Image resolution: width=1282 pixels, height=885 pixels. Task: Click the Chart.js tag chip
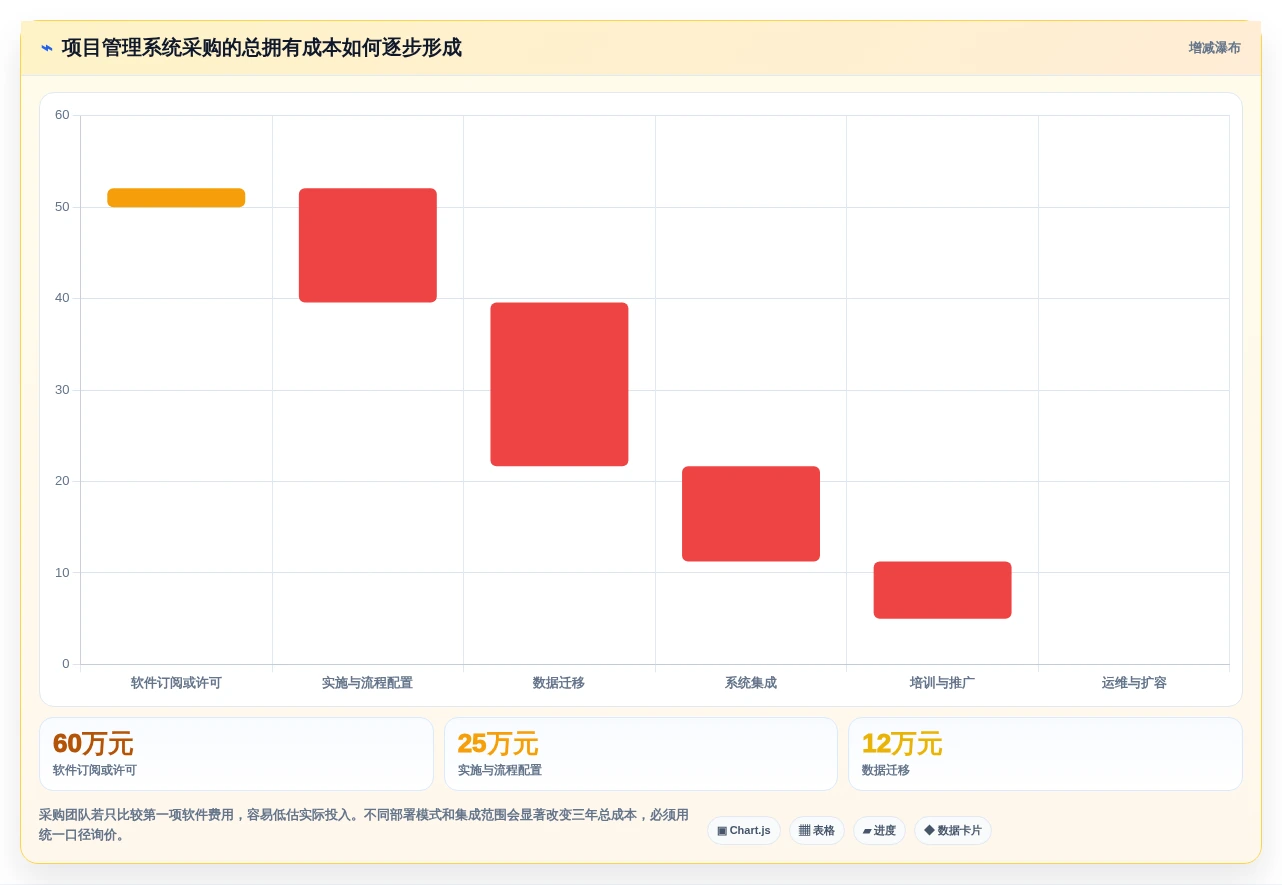[744, 831]
